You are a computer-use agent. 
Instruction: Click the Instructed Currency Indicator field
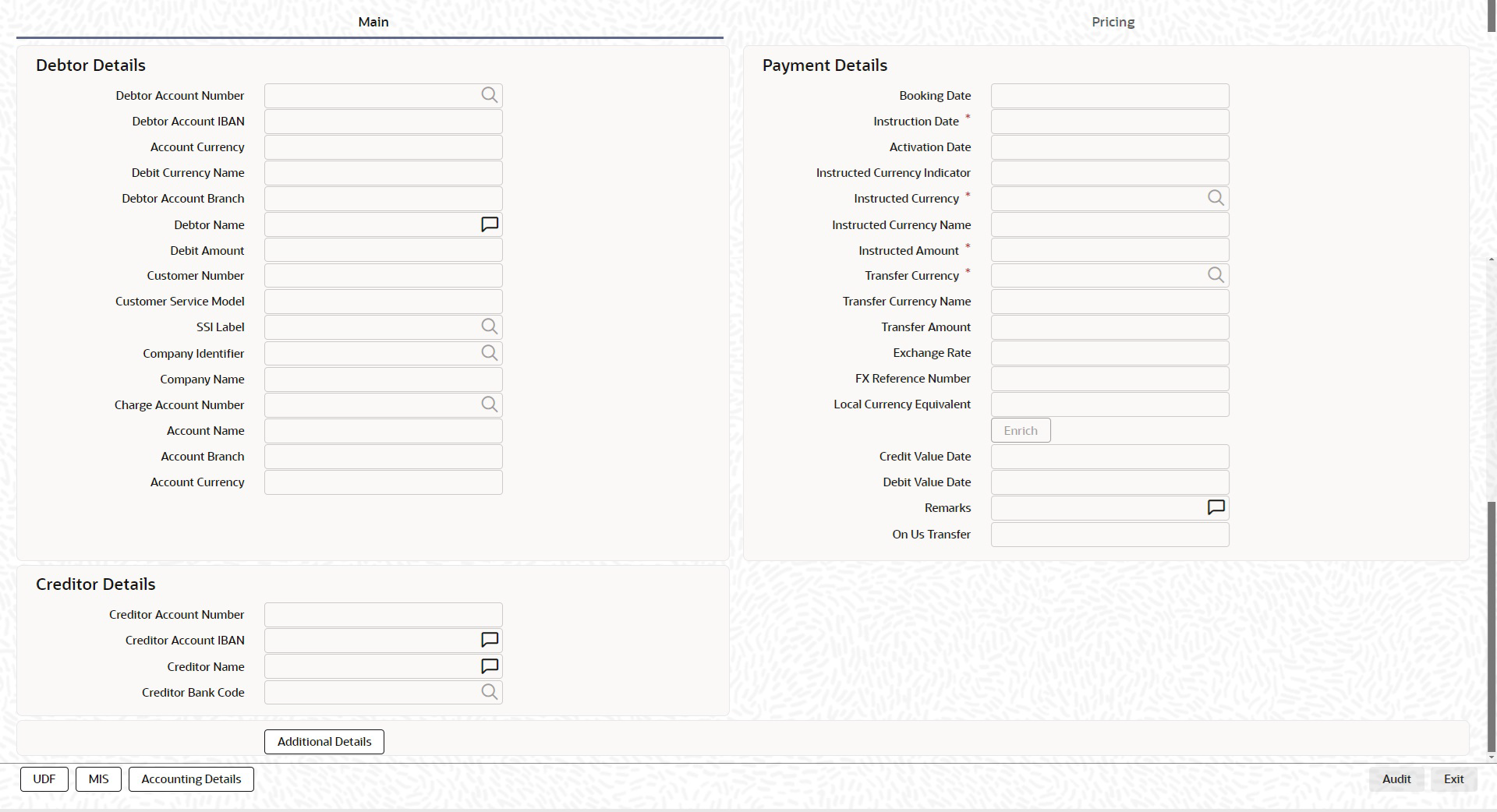(x=1110, y=173)
